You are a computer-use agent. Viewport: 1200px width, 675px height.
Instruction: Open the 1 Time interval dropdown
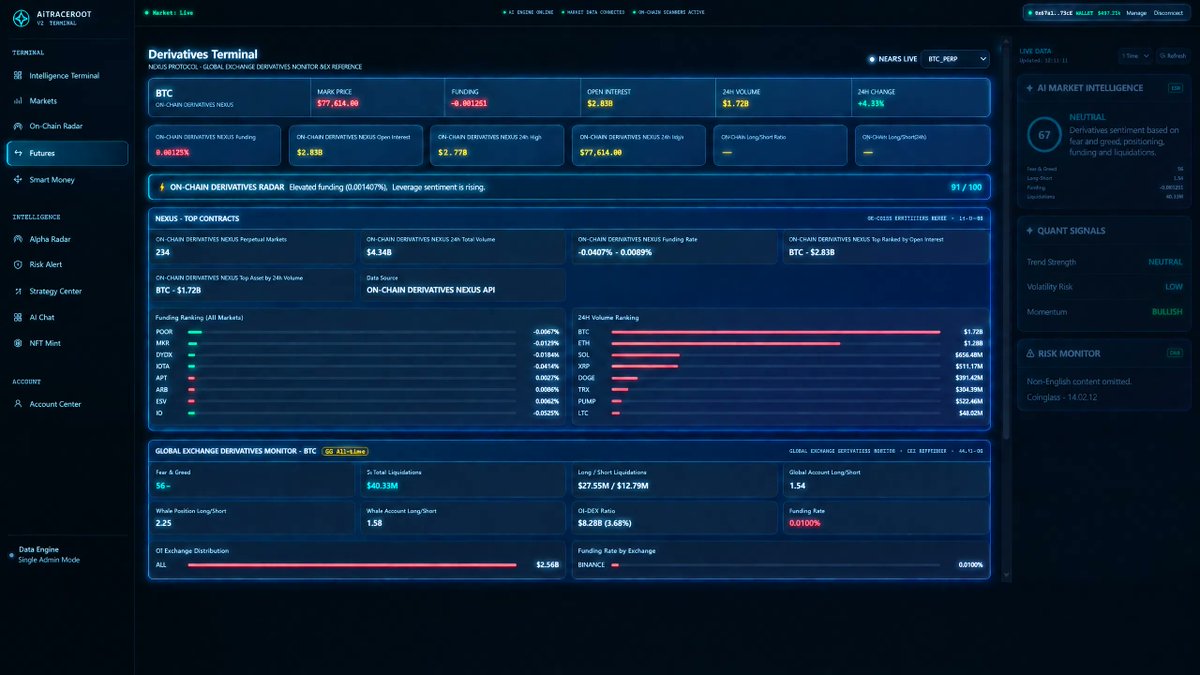pyautogui.click(x=1135, y=56)
